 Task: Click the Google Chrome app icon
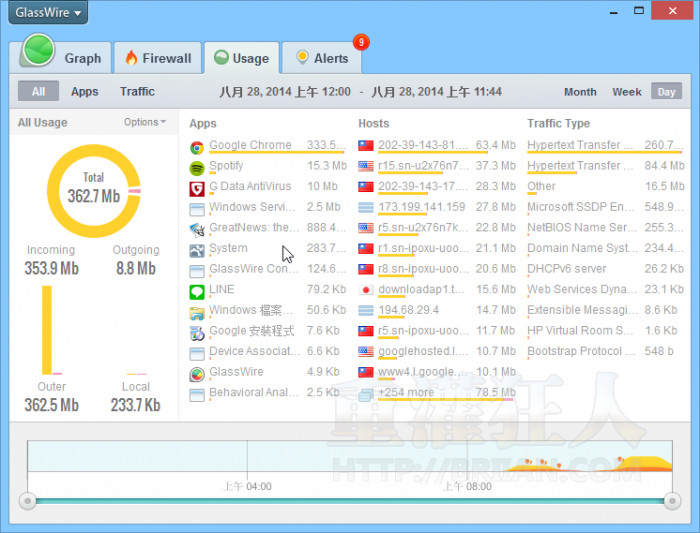(x=197, y=146)
